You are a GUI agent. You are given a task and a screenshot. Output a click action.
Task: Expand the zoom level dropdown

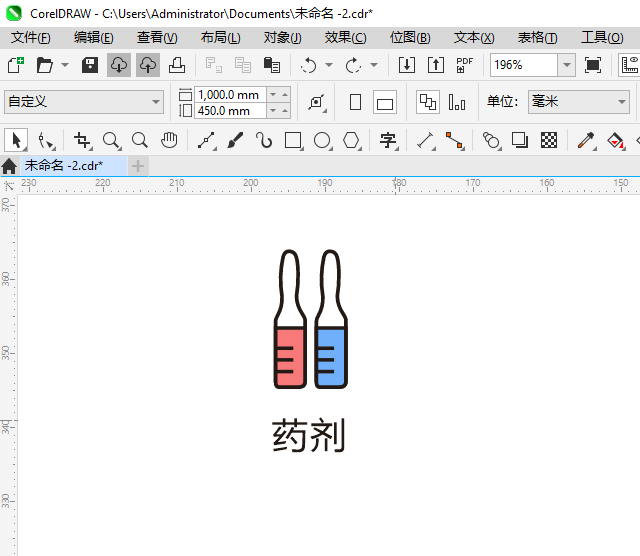[x=567, y=65]
